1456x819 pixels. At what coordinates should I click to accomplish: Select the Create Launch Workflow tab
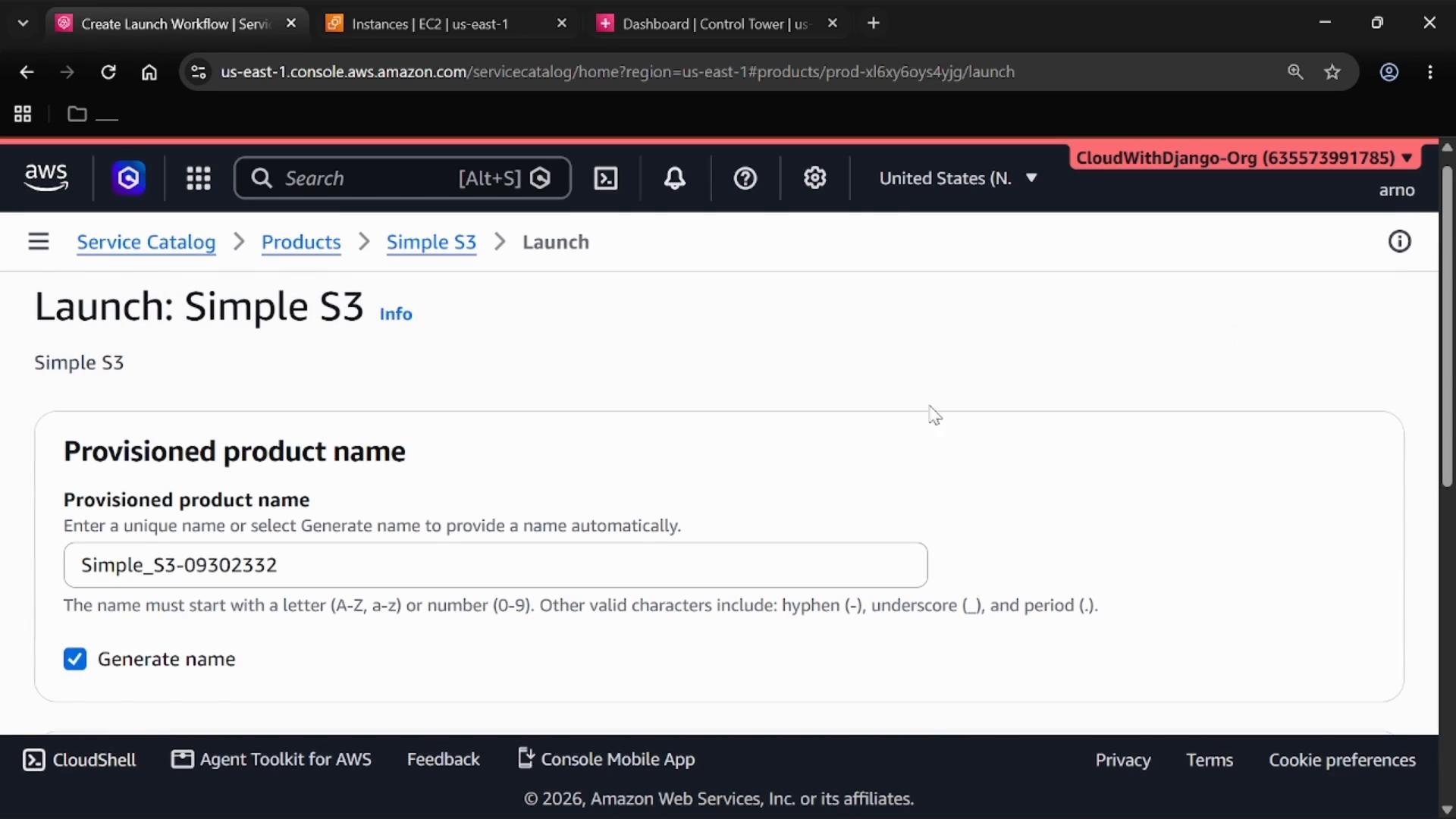176,24
